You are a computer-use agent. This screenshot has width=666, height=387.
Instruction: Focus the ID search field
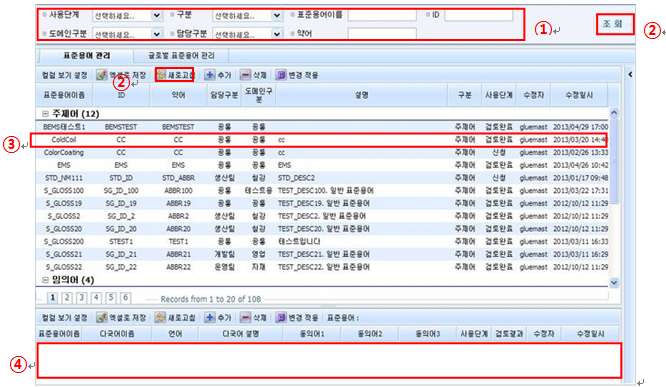click(x=479, y=15)
